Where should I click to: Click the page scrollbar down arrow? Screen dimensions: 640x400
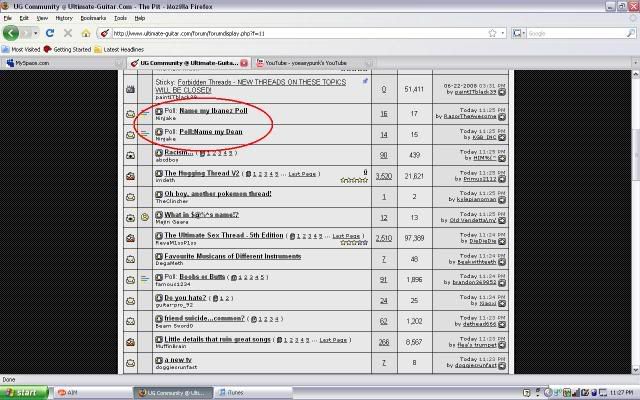[636, 370]
